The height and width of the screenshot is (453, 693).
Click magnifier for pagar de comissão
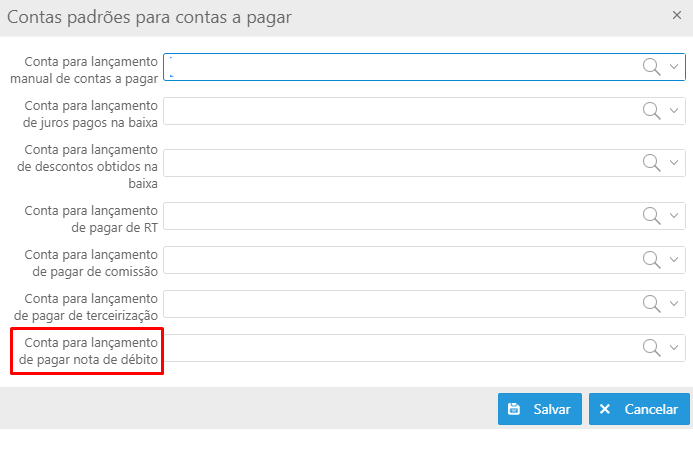(x=651, y=260)
